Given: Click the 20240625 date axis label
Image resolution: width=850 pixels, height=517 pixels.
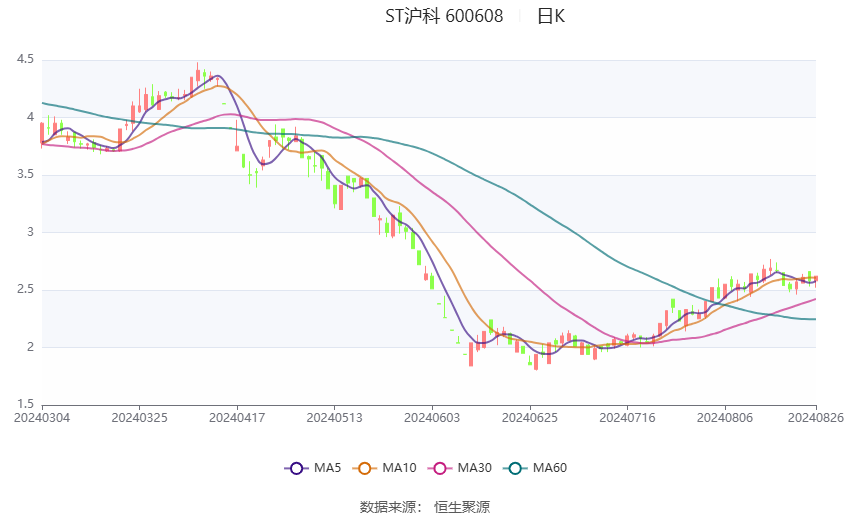Looking at the screenshot, I should 530,418.
